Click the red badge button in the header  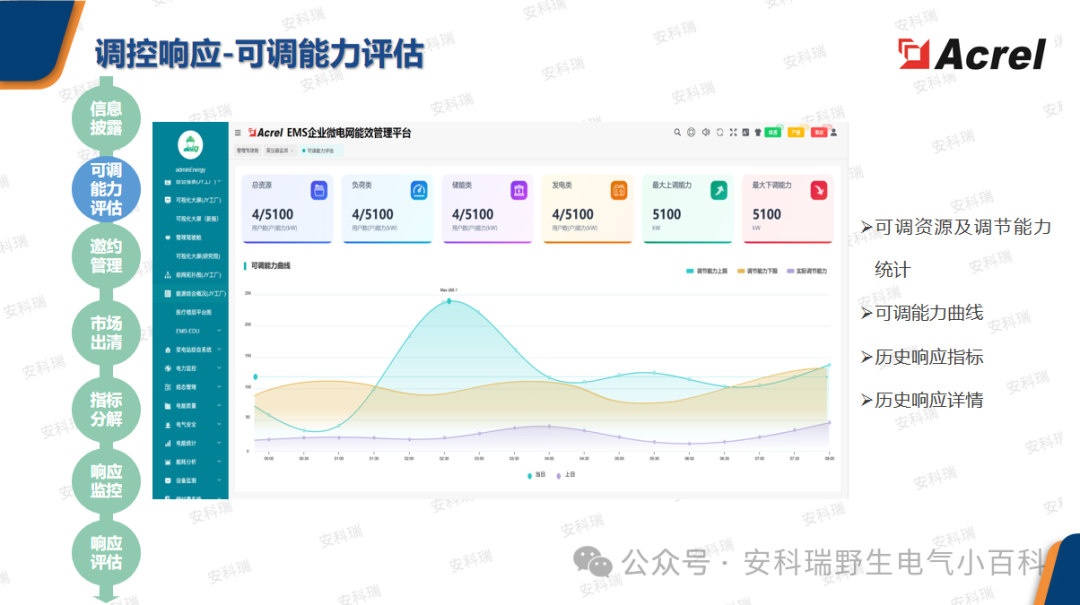[x=819, y=132]
